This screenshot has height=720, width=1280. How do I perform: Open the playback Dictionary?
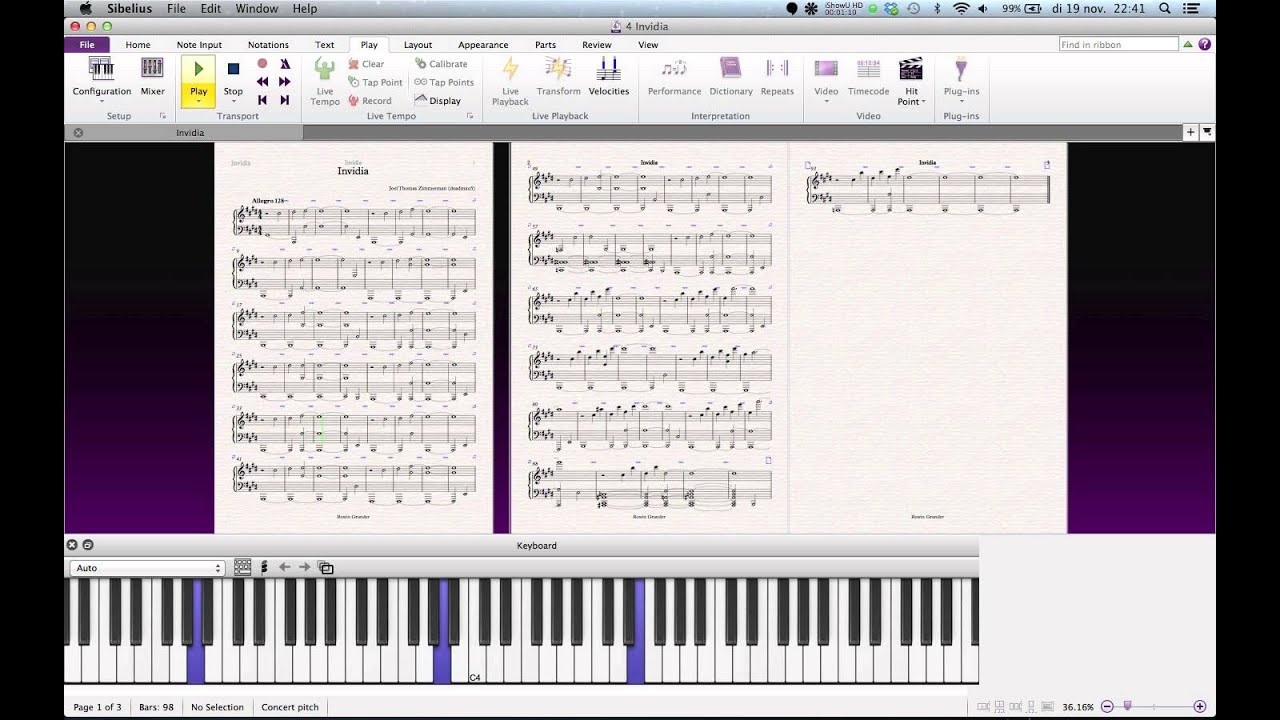tap(731, 77)
